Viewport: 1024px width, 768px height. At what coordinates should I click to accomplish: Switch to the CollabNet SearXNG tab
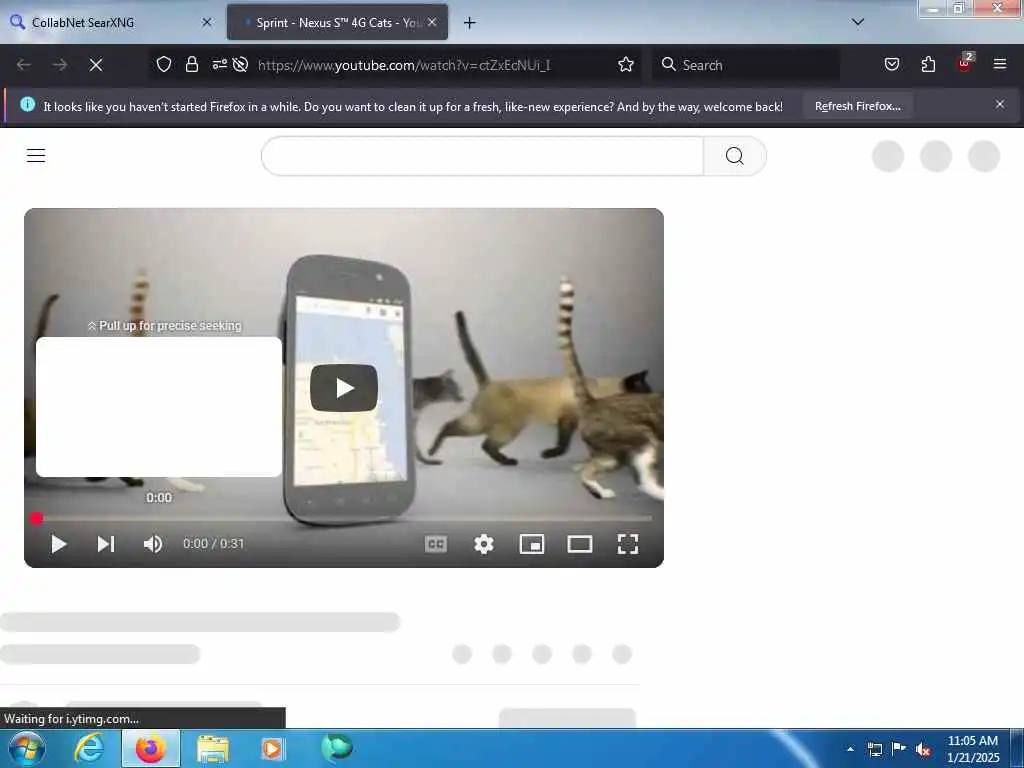pos(109,22)
